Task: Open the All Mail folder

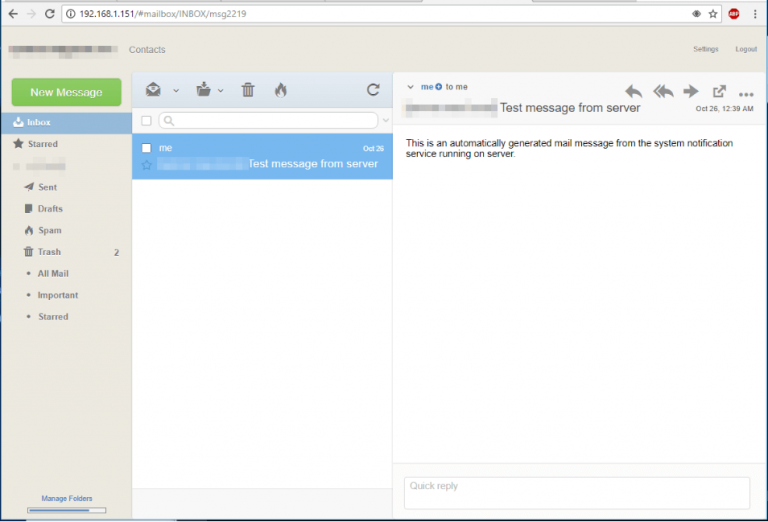Action: [x=53, y=273]
